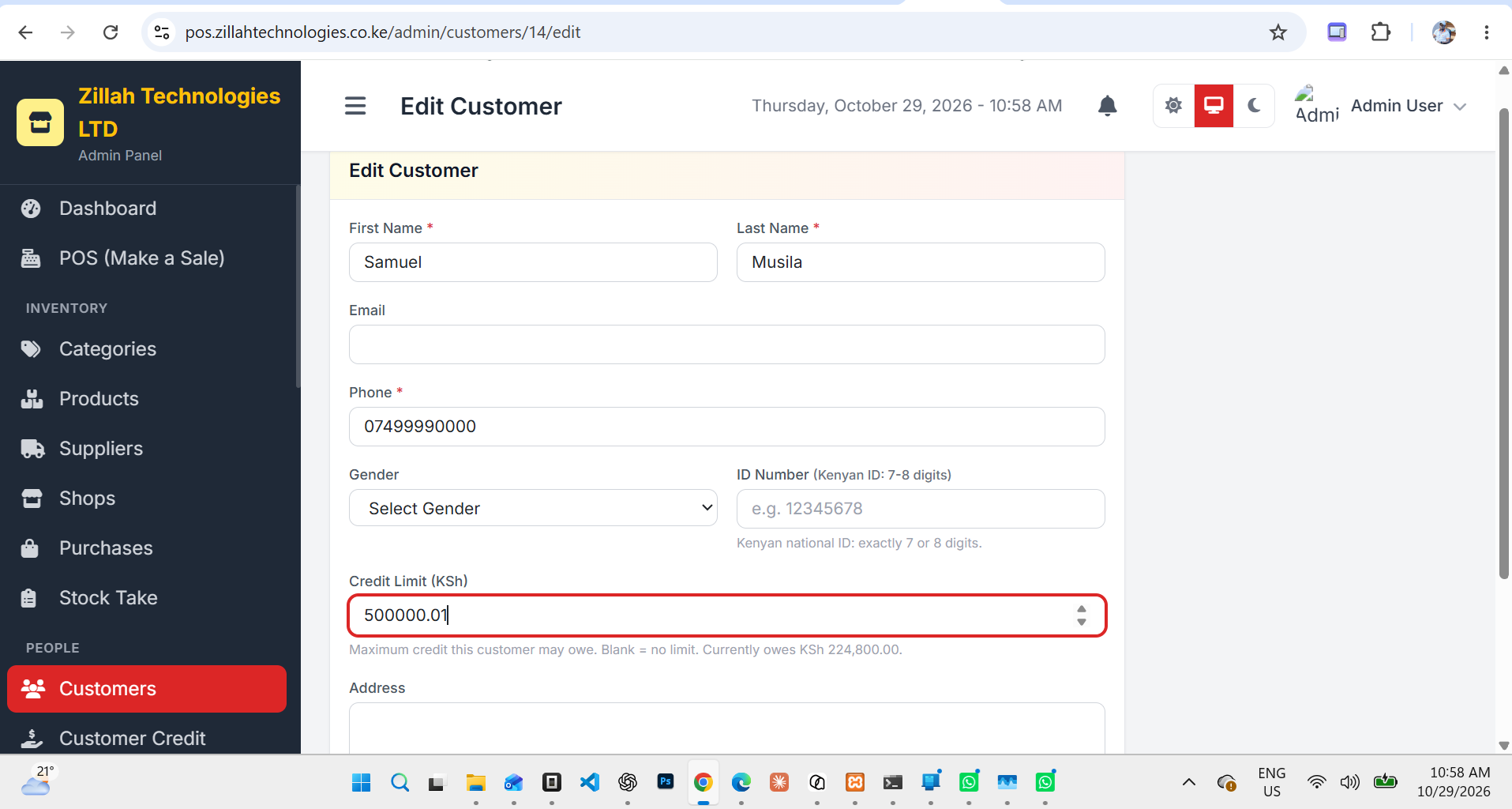Enable dark mode moon icon

[x=1254, y=106]
